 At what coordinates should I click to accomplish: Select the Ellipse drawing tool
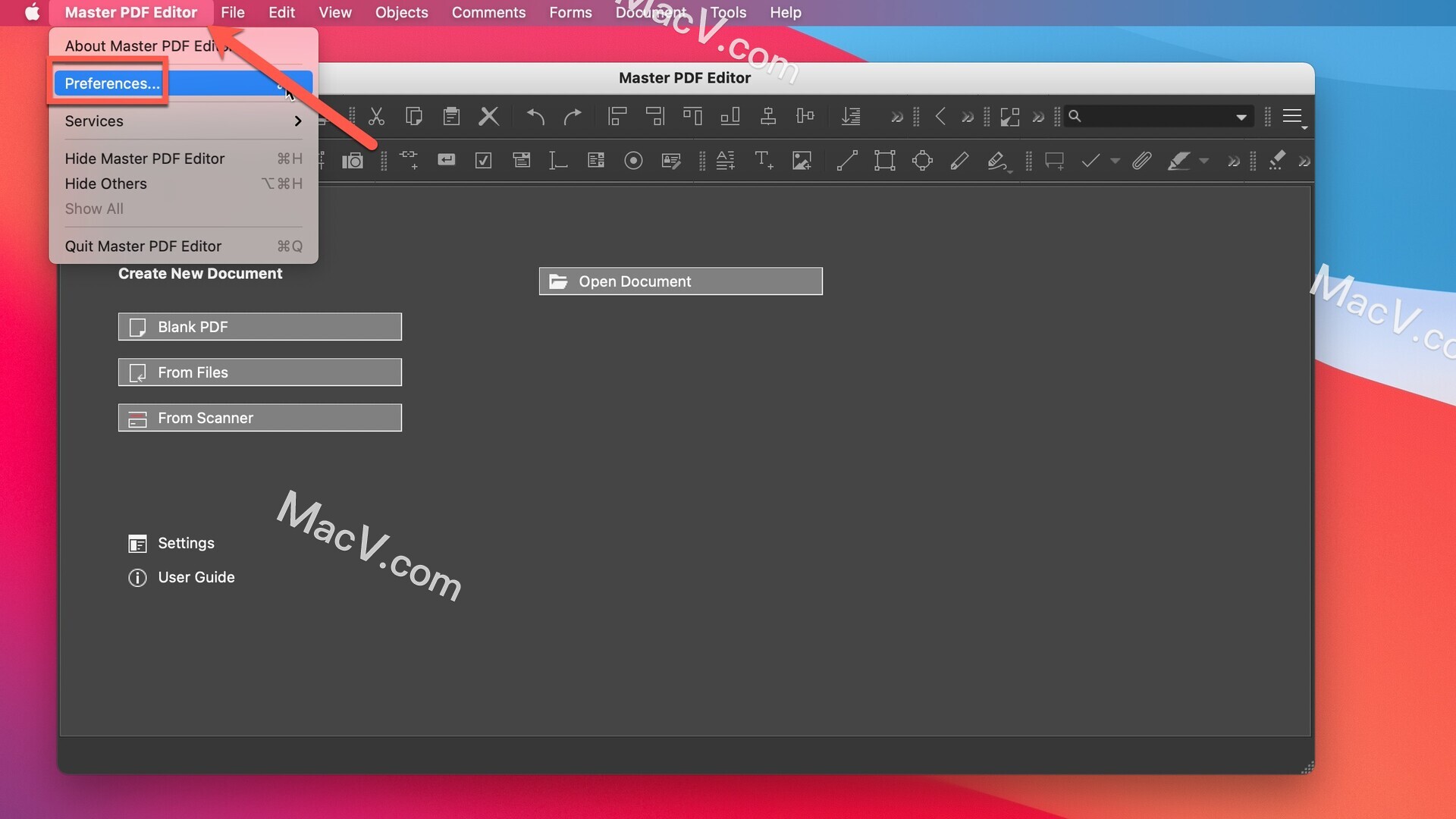coord(922,160)
